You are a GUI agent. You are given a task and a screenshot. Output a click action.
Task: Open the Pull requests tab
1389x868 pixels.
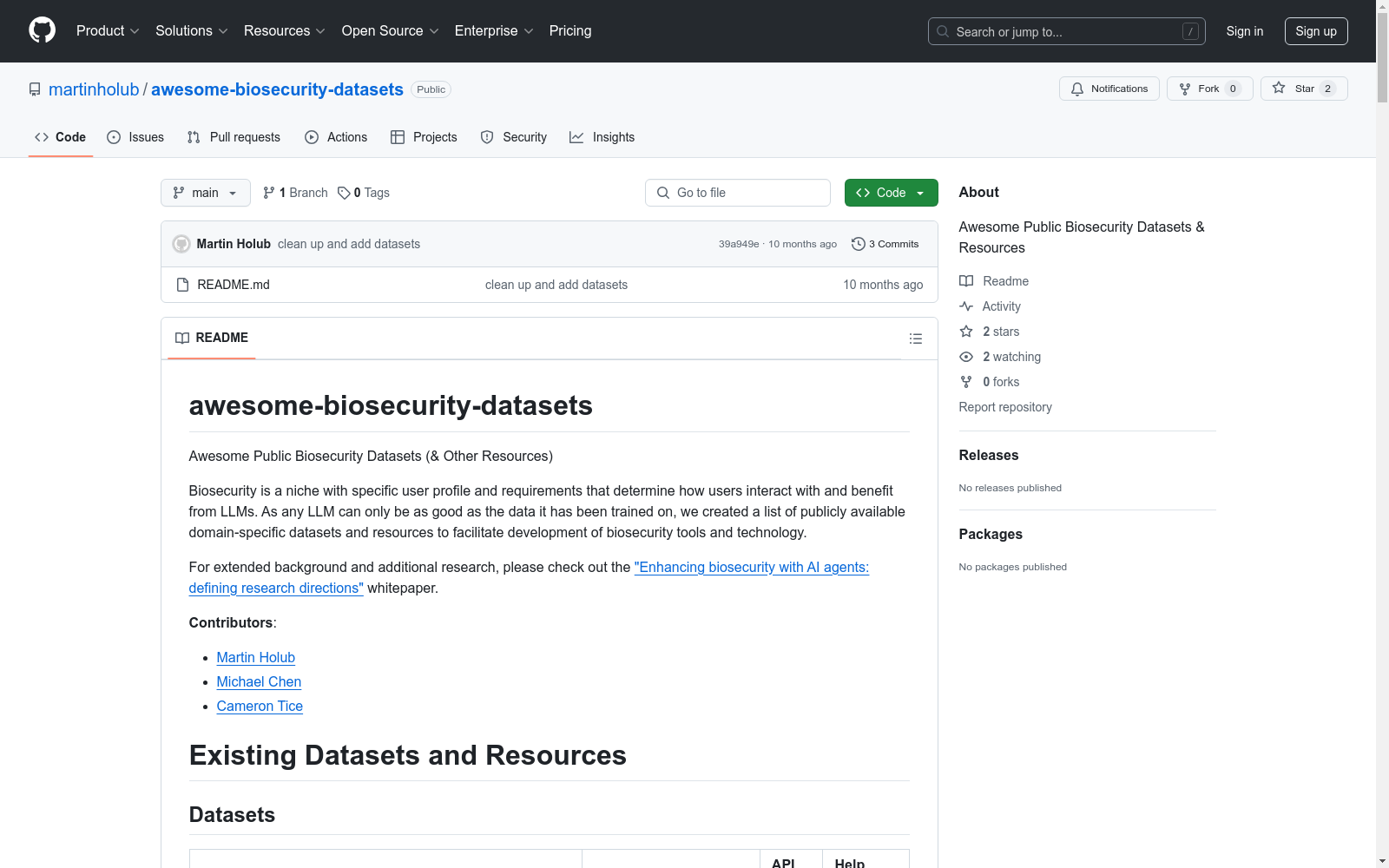[234, 137]
